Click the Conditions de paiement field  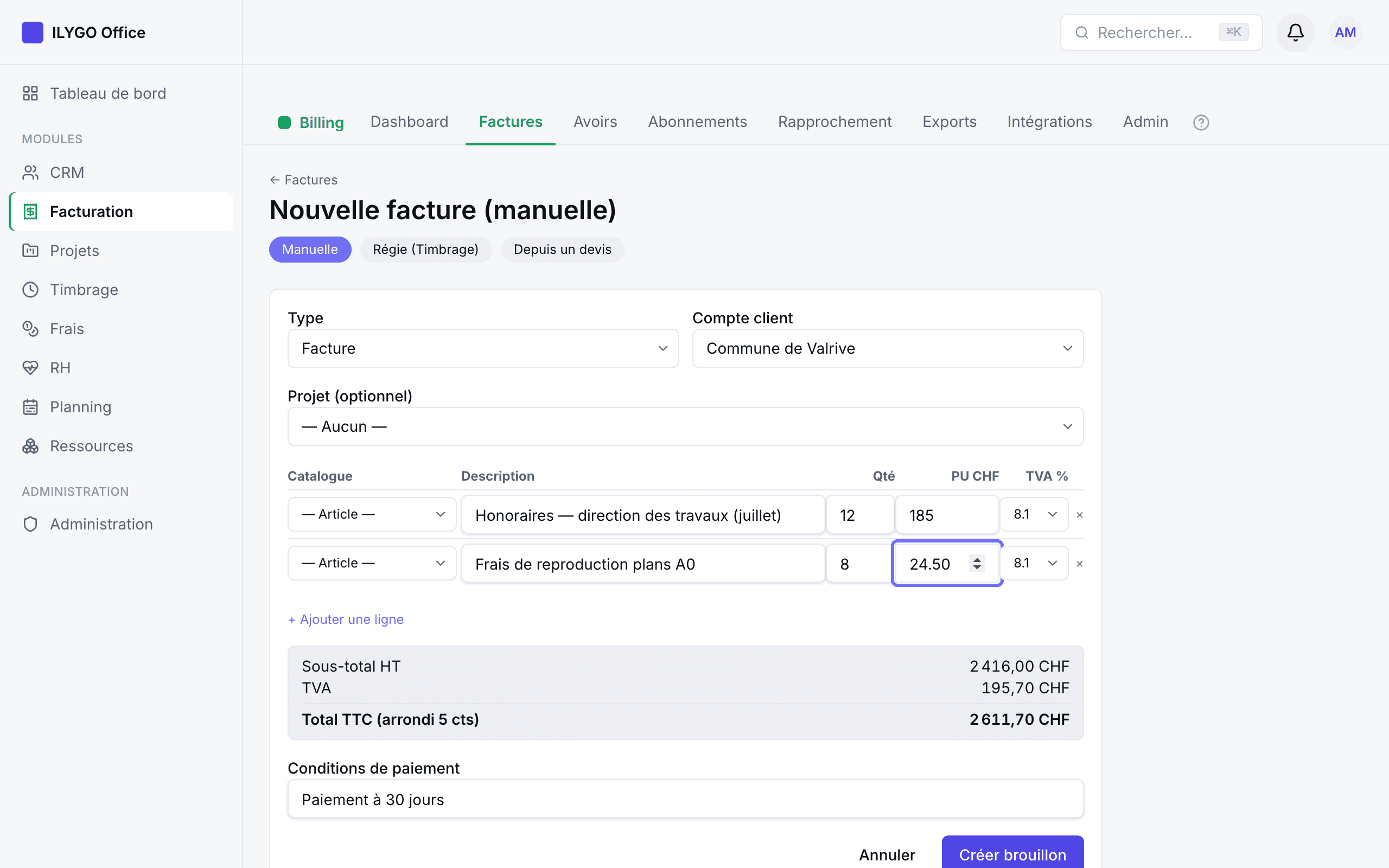pyautogui.click(x=685, y=799)
